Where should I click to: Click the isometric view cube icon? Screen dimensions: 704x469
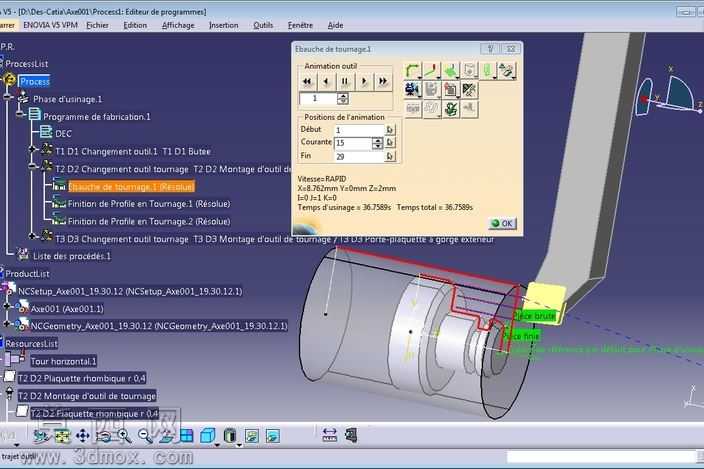click(207, 436)
